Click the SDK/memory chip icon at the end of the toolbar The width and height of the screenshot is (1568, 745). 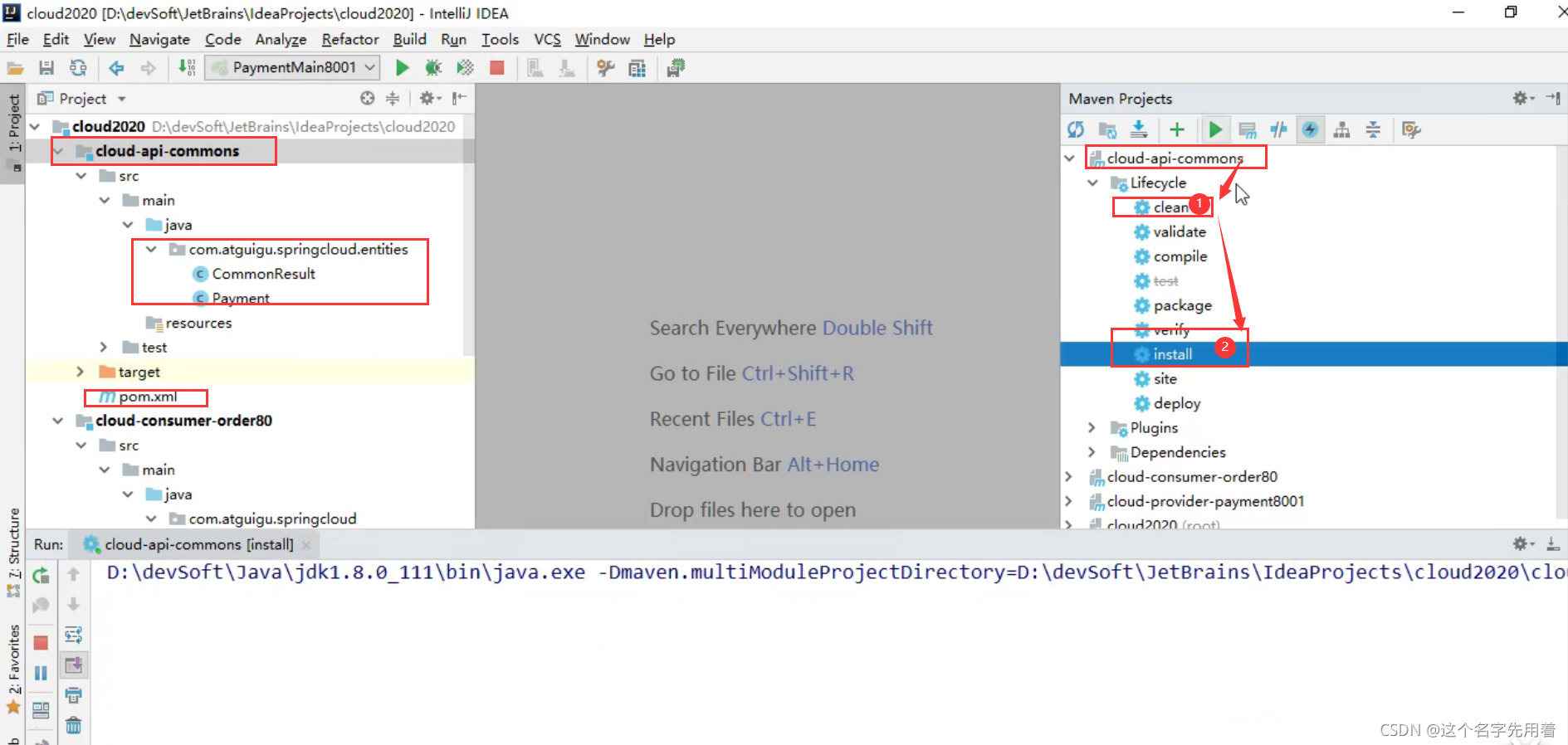[x=676, y=68]
